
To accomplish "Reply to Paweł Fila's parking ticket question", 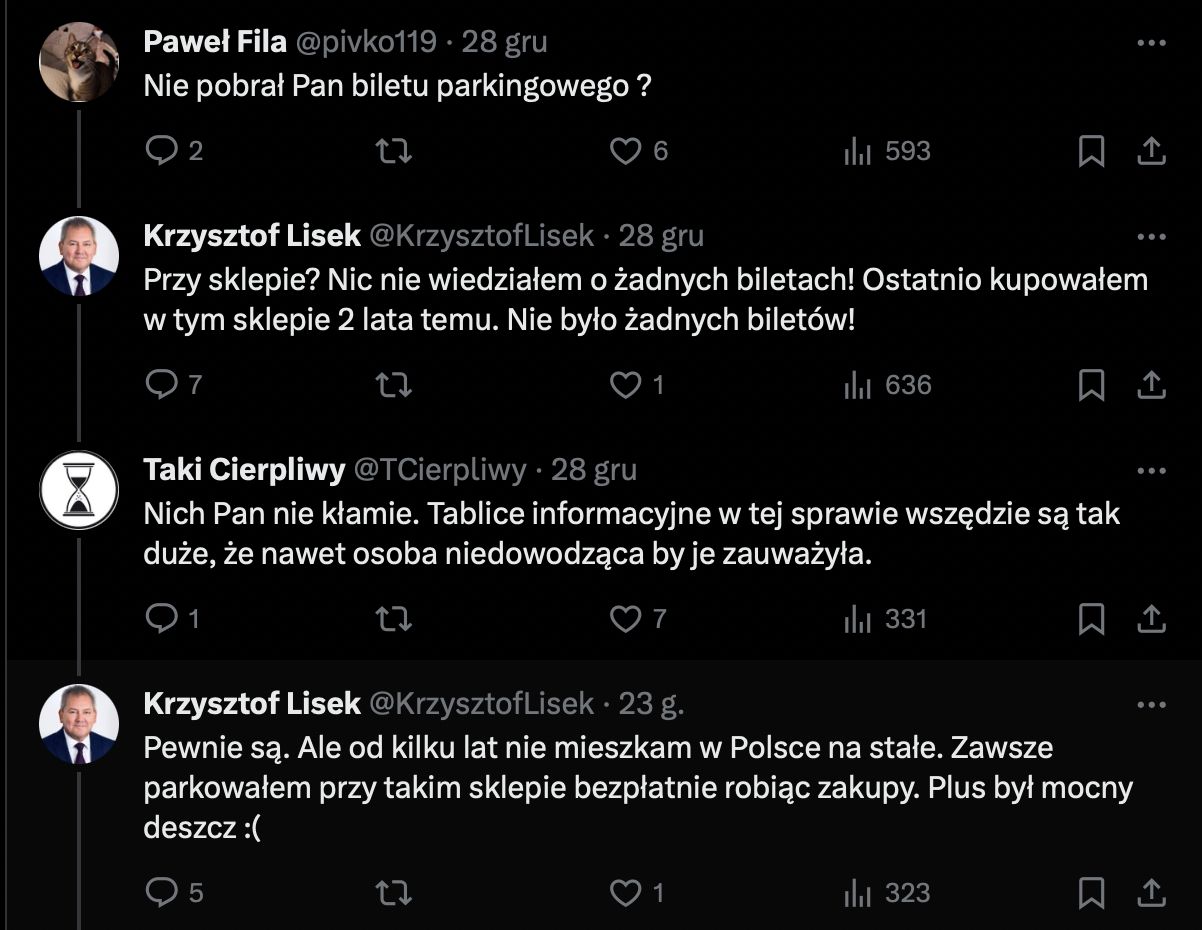I will pyautogui.click(x=163, y=151).
